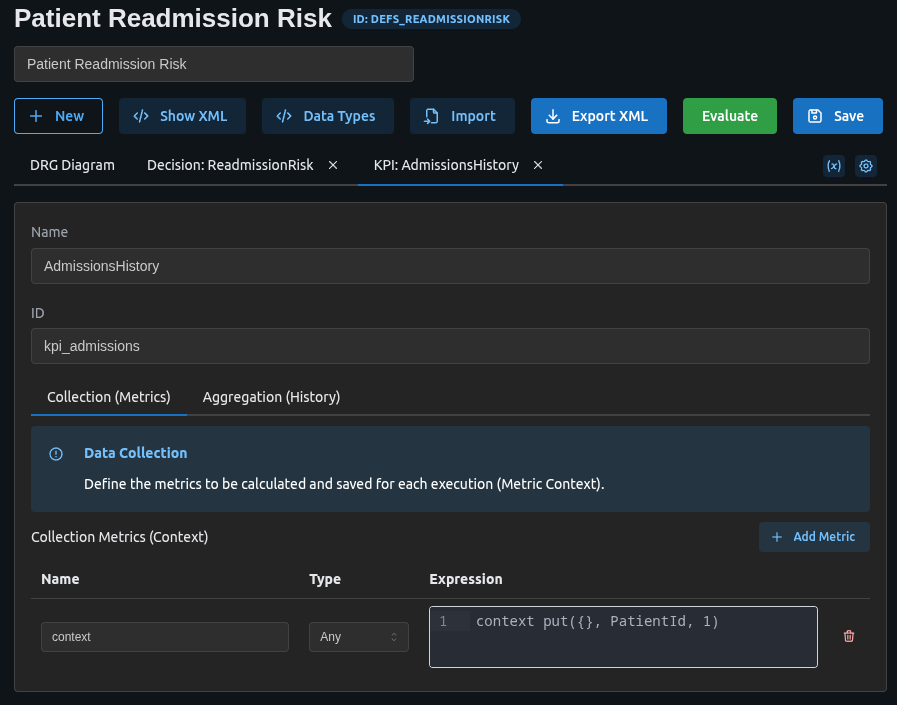Open the settings gear icon

click(866, 166)
